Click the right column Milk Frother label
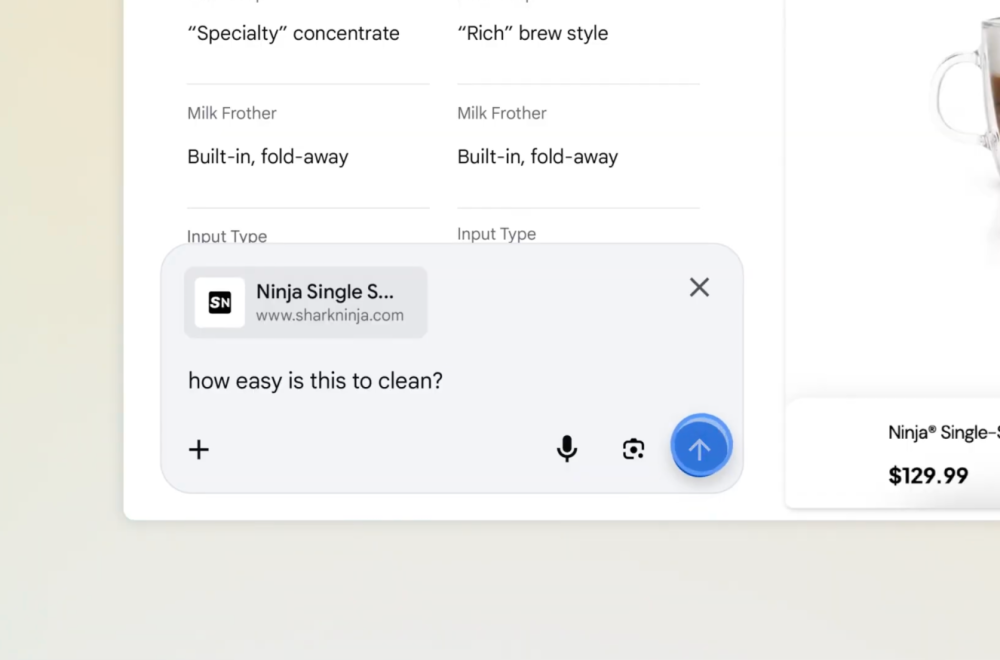The width and height of the screenshot is (1000, 660). (x=502, y=113)
